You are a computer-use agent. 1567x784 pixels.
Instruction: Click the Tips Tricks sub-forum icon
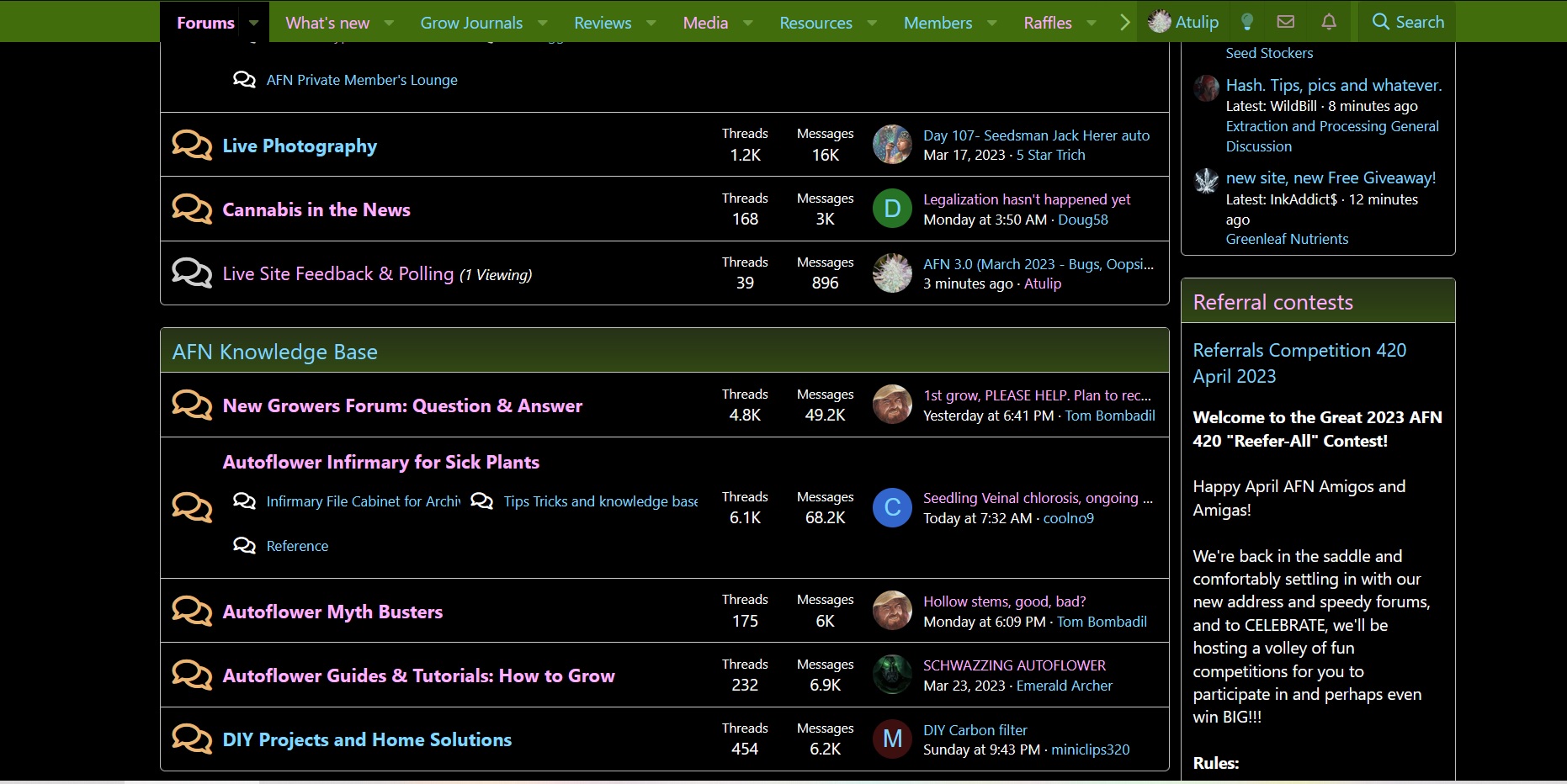481,501
